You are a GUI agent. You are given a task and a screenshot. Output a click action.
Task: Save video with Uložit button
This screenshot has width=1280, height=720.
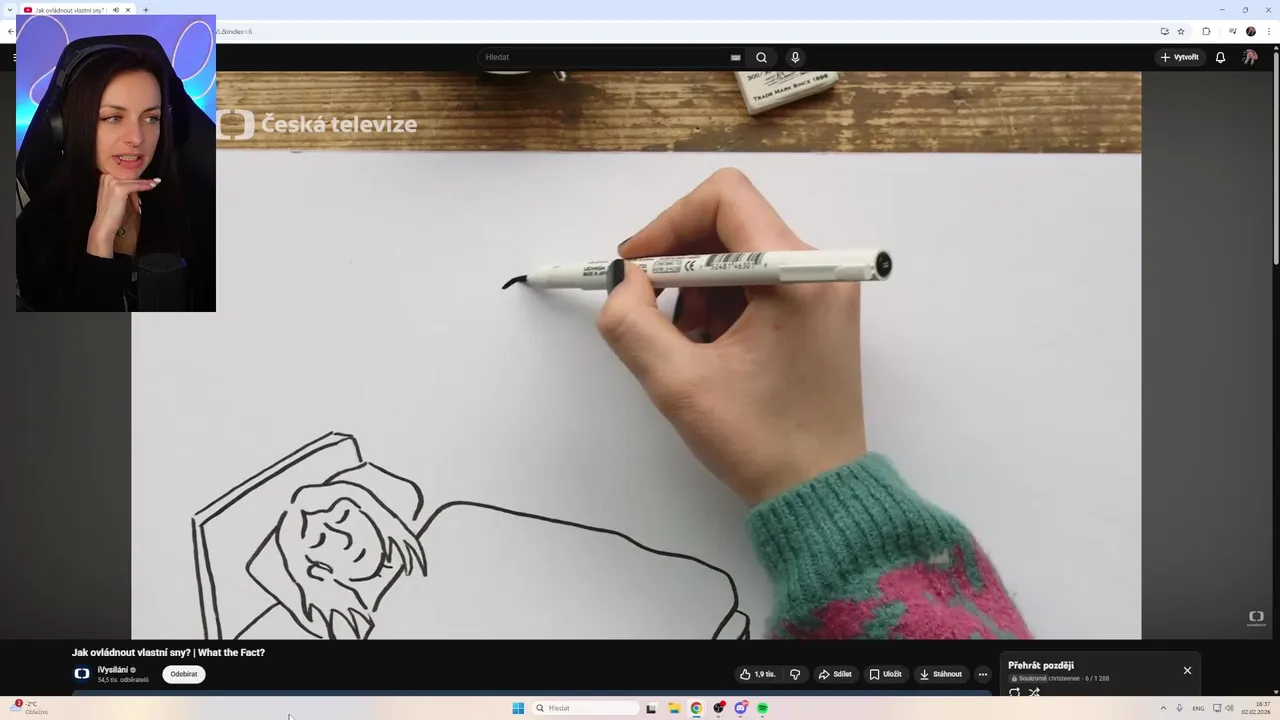coord(885,674)
